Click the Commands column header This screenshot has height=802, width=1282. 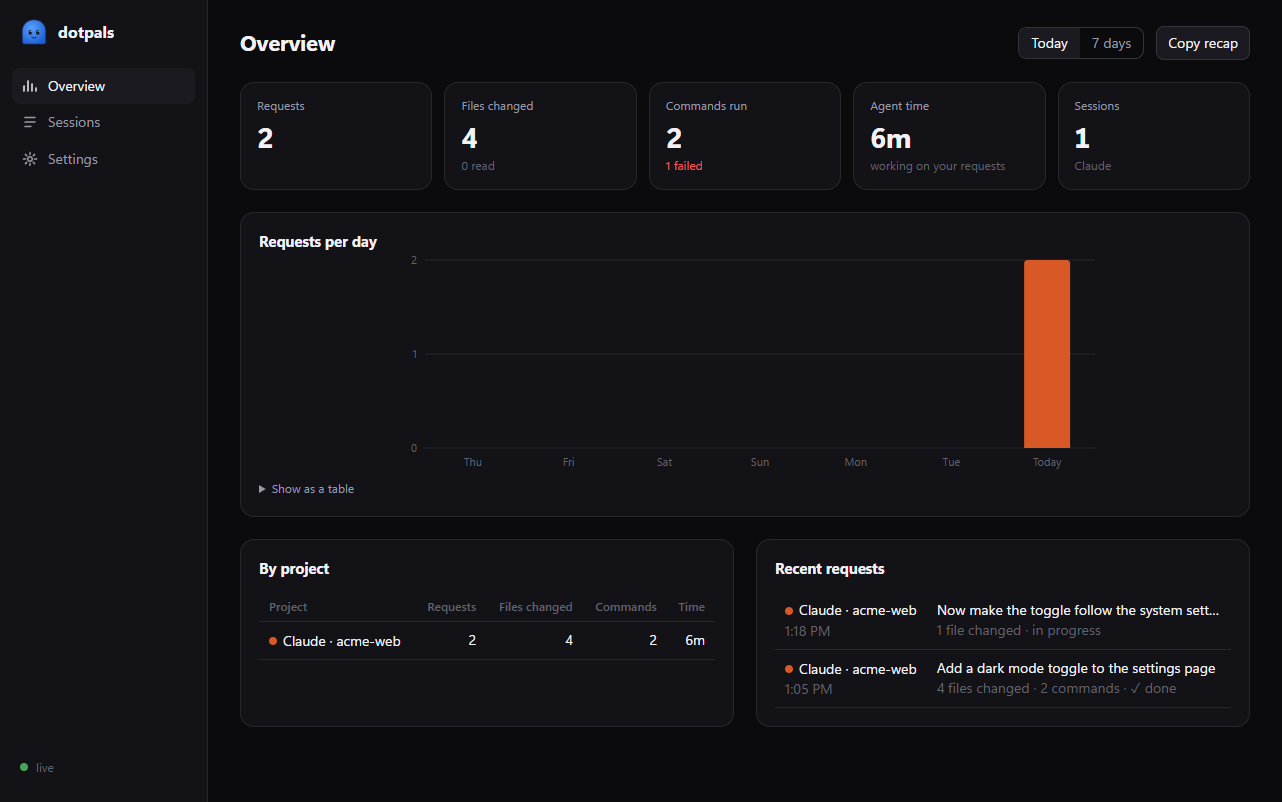pyautogui.click(x=626, y=607)
